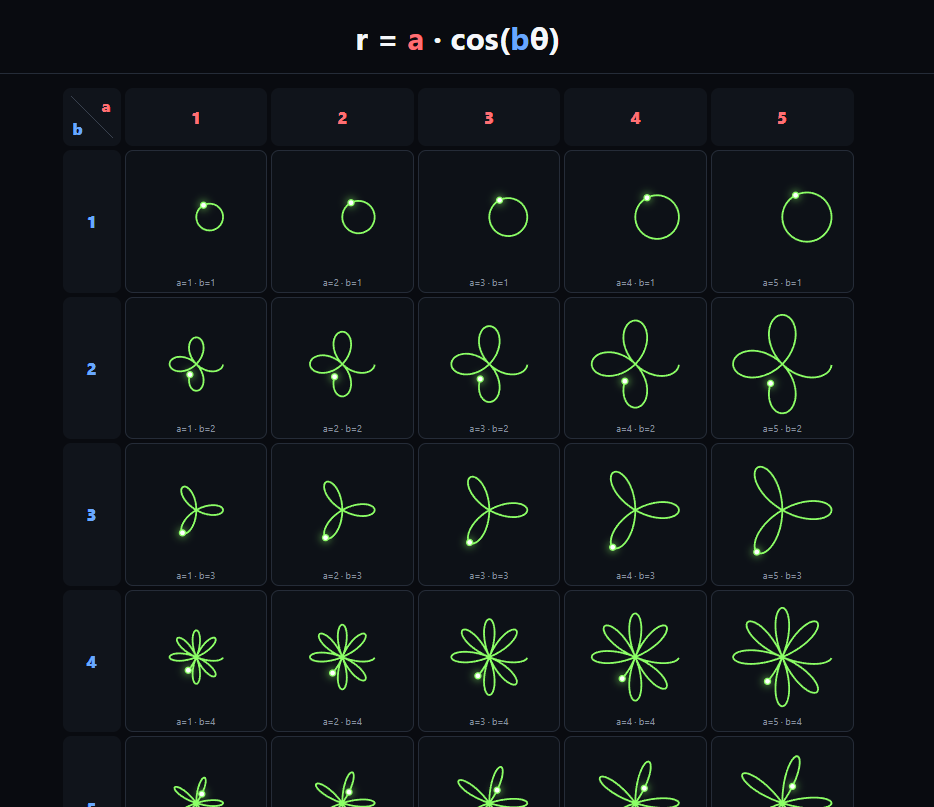934x807 pixels.
Task: Click column header a = 2
Action: (343, 117)
